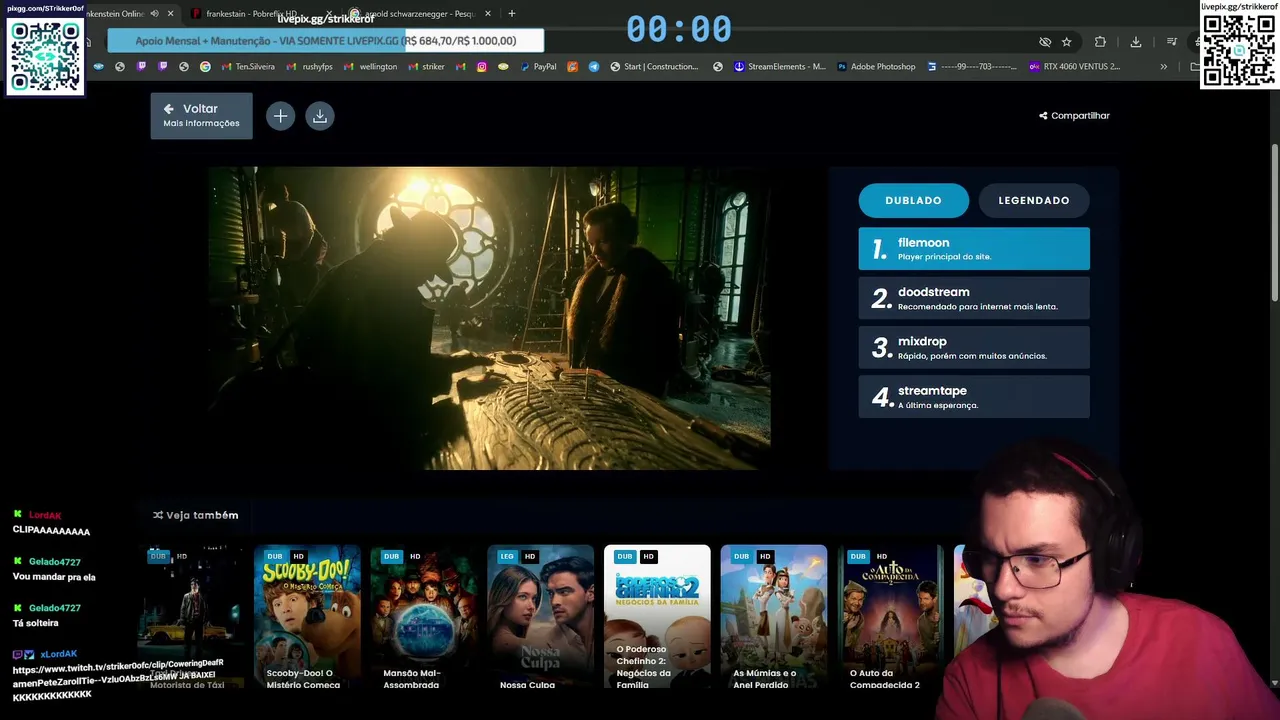Open the browser extensions puzzle icon
The width and height of the screenshot is (1280, 720).
tap(1101, 42)
